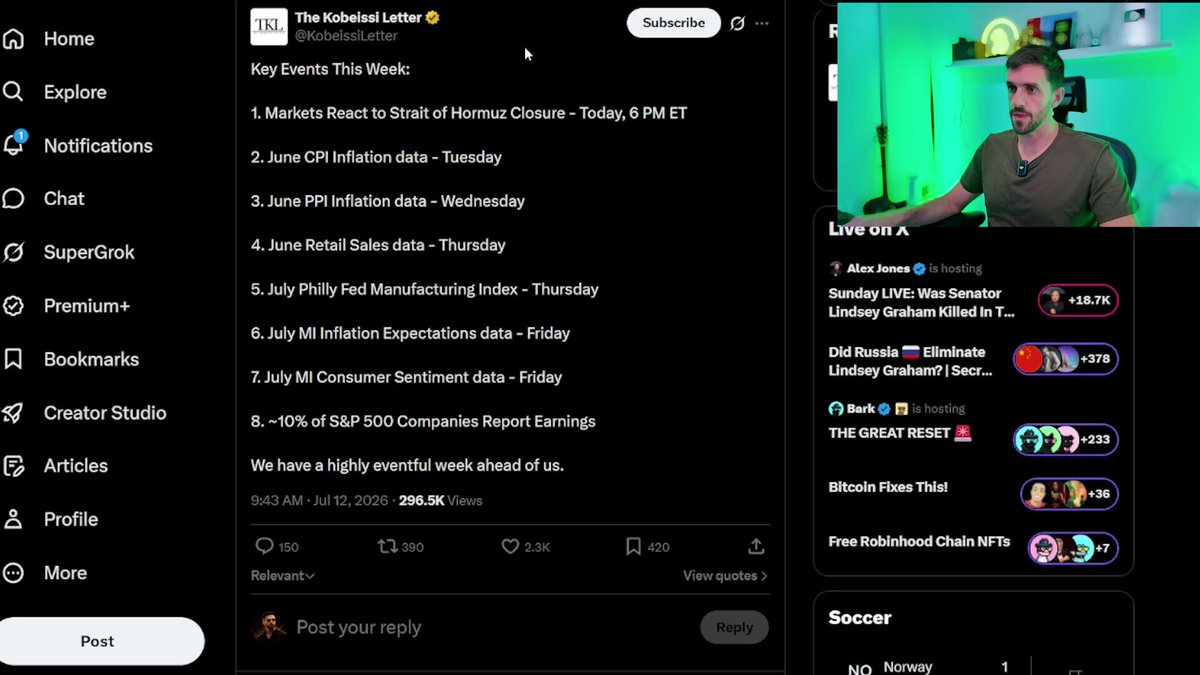Click the Chat bubble icon
The image size is (1200, 675).
(13, 199)
